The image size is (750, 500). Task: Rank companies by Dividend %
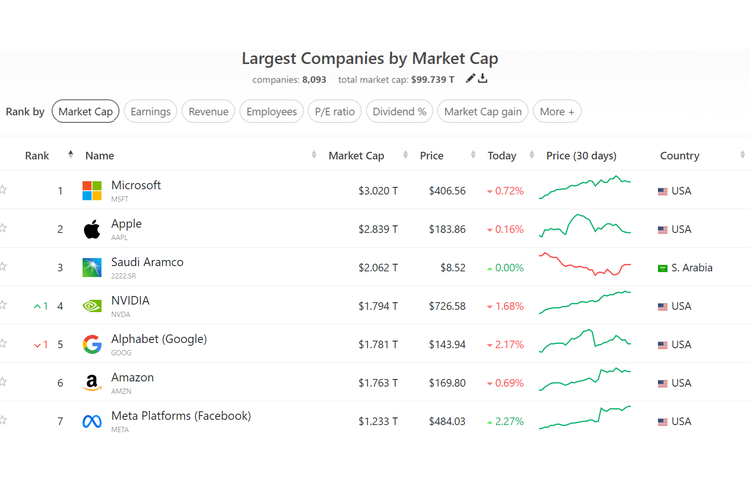click(399, 112)
